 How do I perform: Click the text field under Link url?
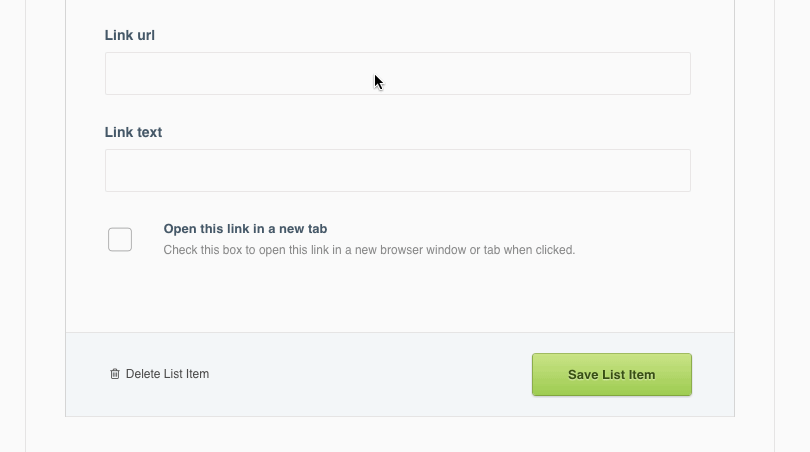point(397,74)
